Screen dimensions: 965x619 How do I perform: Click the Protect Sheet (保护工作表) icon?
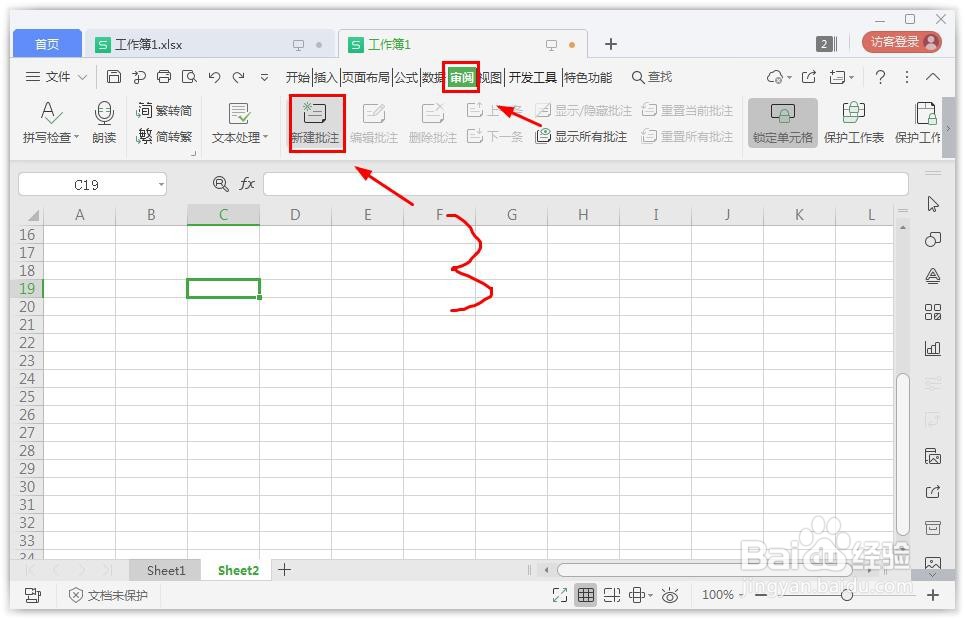(853, 113)
